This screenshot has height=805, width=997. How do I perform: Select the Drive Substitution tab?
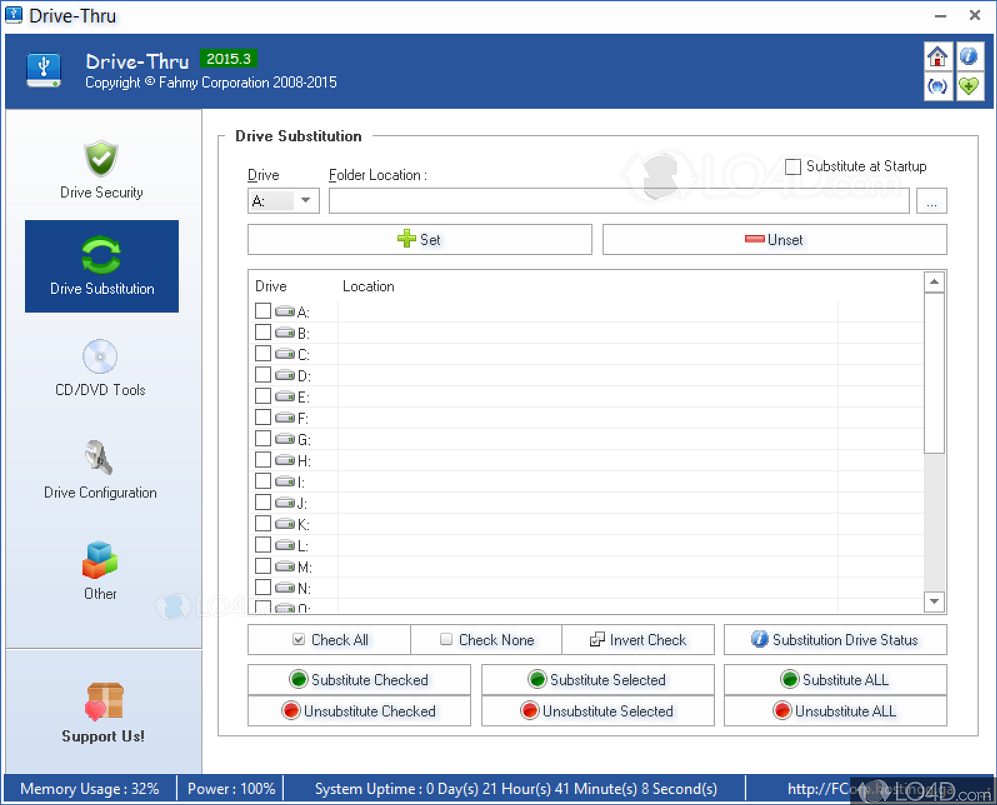[x=102, y=266]
